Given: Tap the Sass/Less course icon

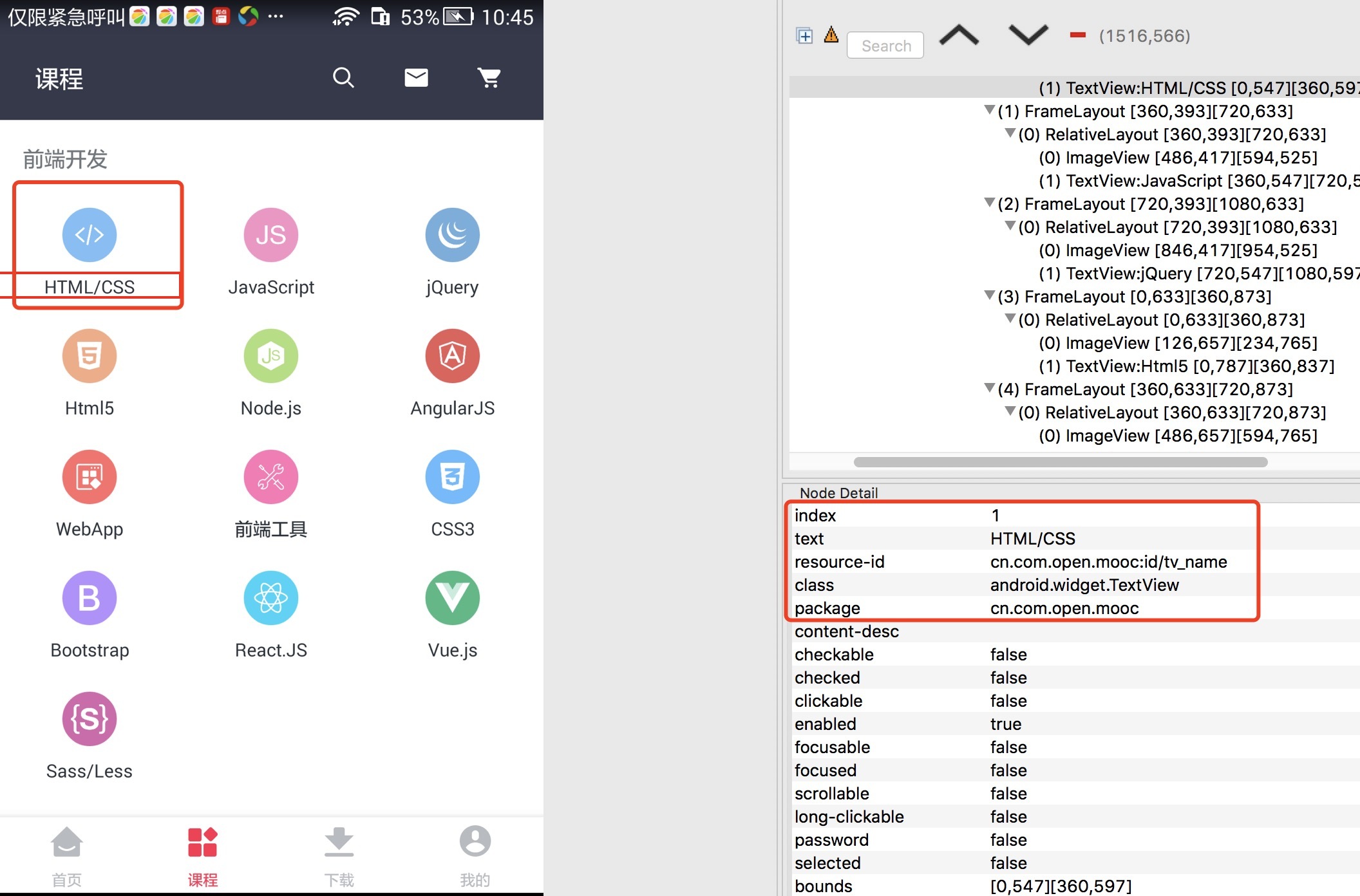Looking at the screenshot, I should coord(90,719).
